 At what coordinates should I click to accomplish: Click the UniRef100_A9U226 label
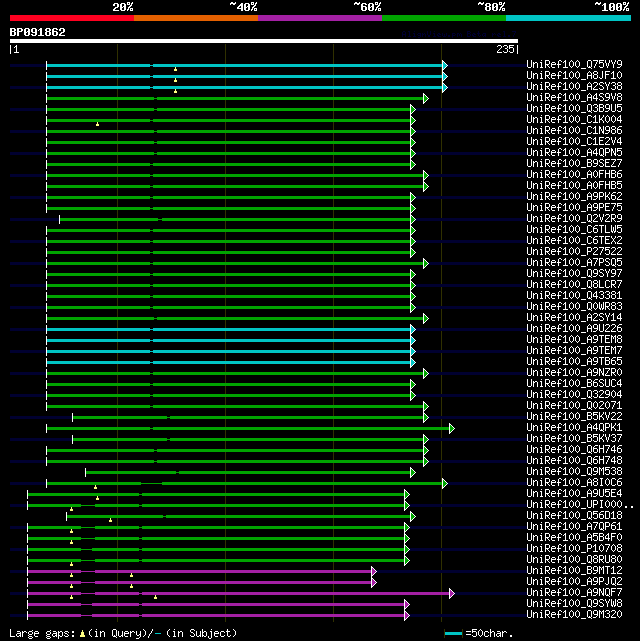pos(574,329)
